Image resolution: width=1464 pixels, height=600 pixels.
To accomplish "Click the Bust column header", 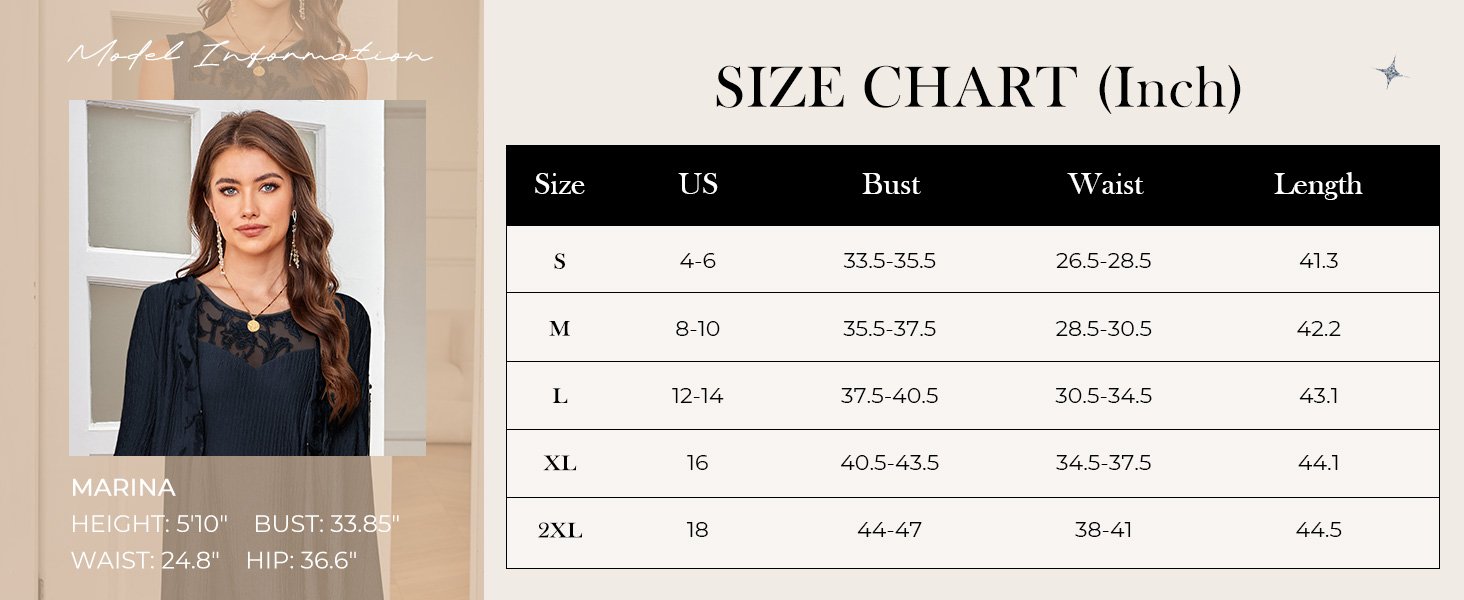I will click(x=891, y=185).
